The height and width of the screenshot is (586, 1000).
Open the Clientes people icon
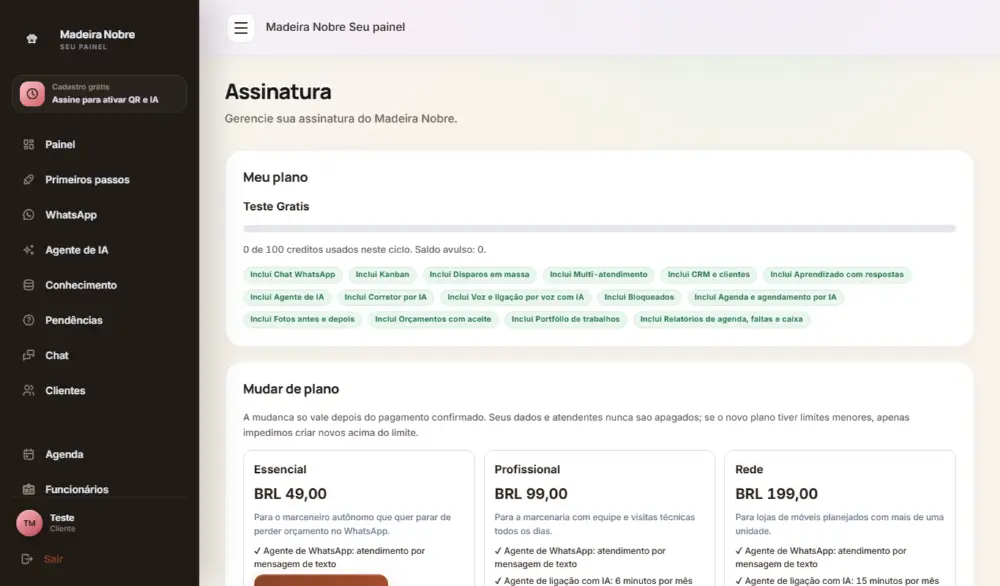pyautogui.click(x=29, y=390)
